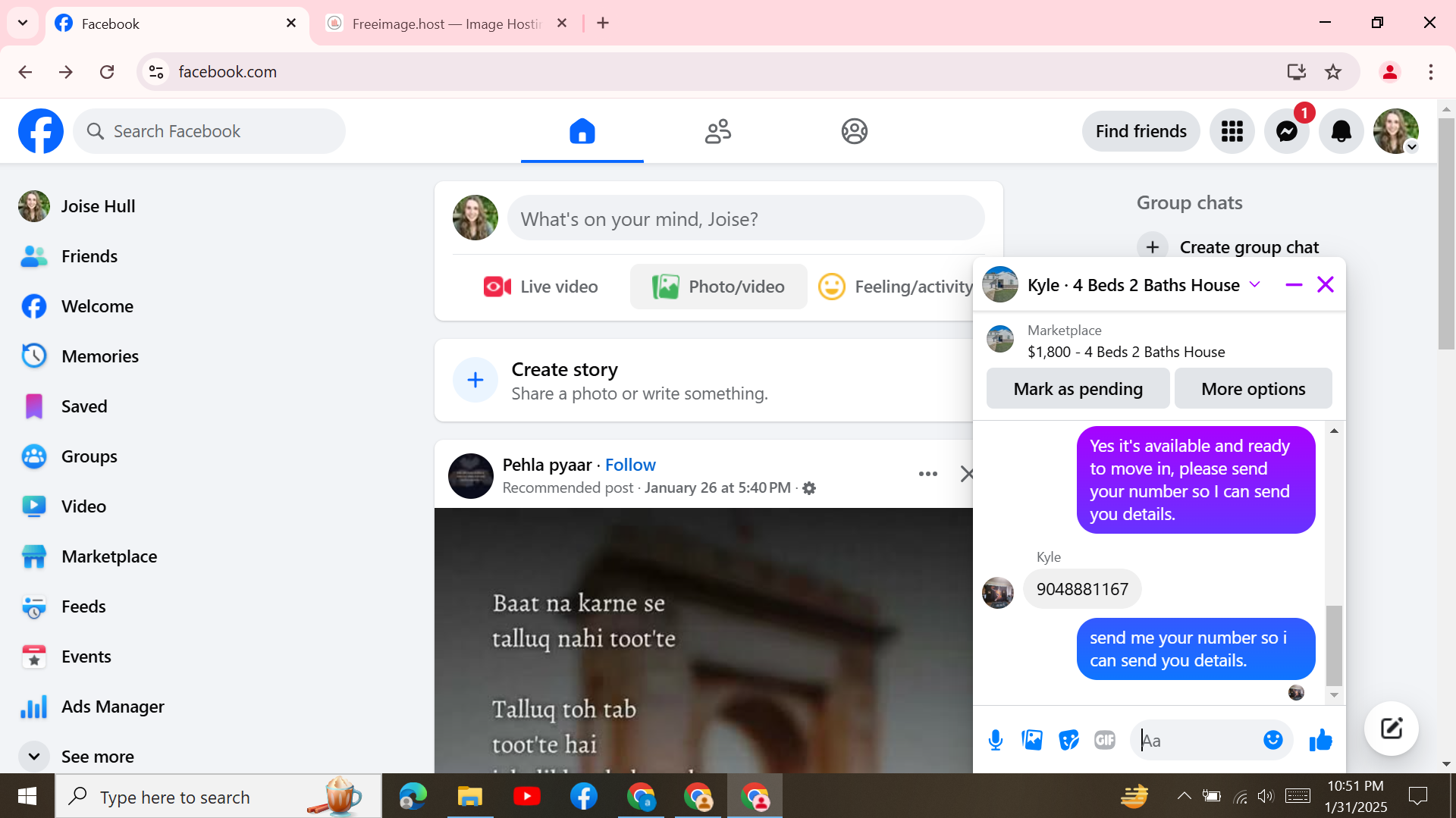Record a voice clip in chat
Screen dimensions: 1456x818
996,740
